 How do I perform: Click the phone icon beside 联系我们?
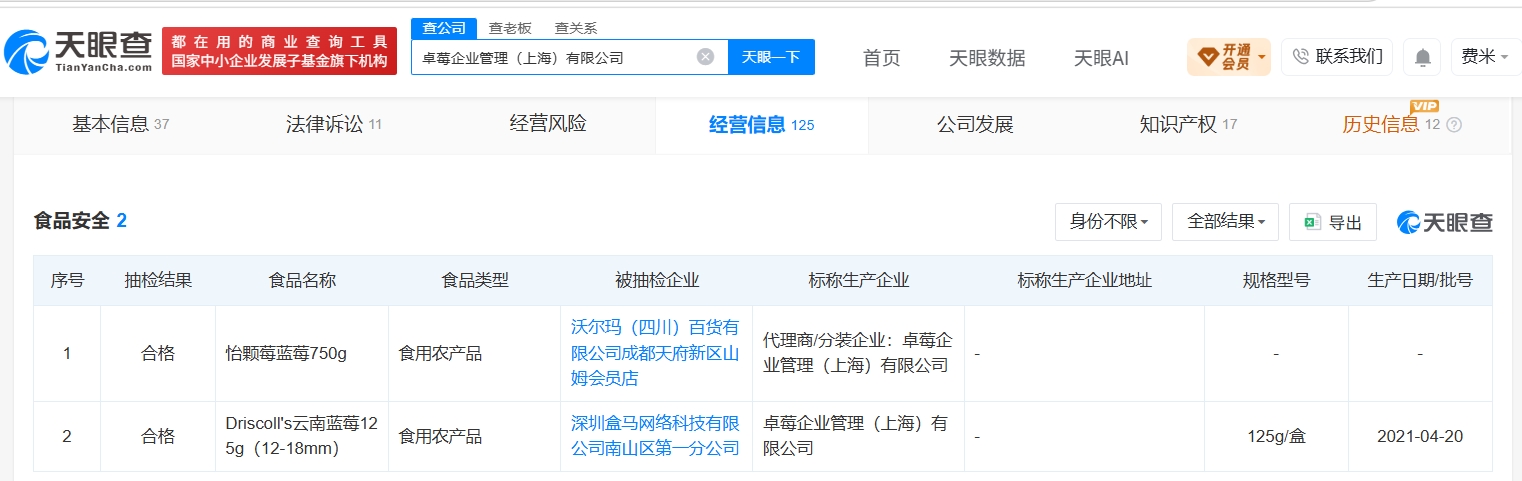click(x=1300, y=56)
